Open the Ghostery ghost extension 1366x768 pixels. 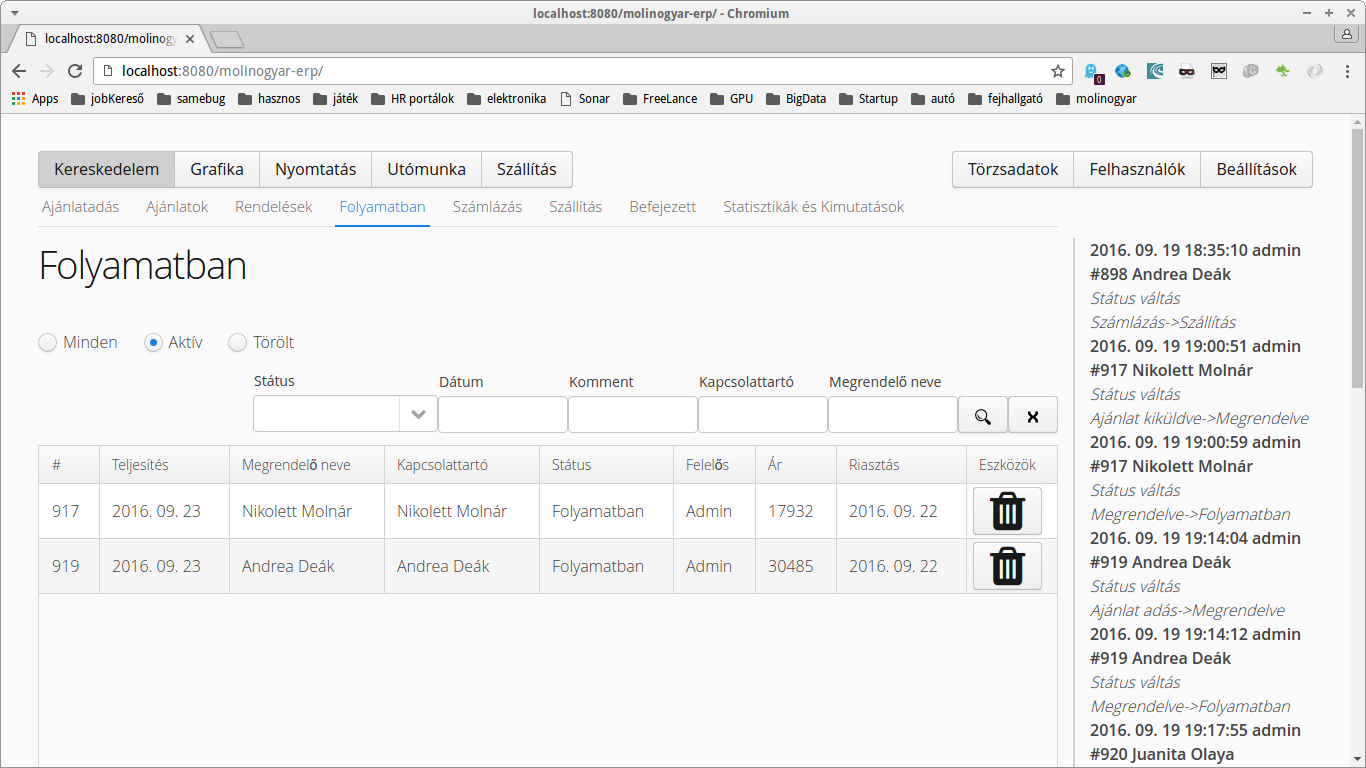(x=1092, y=71)
